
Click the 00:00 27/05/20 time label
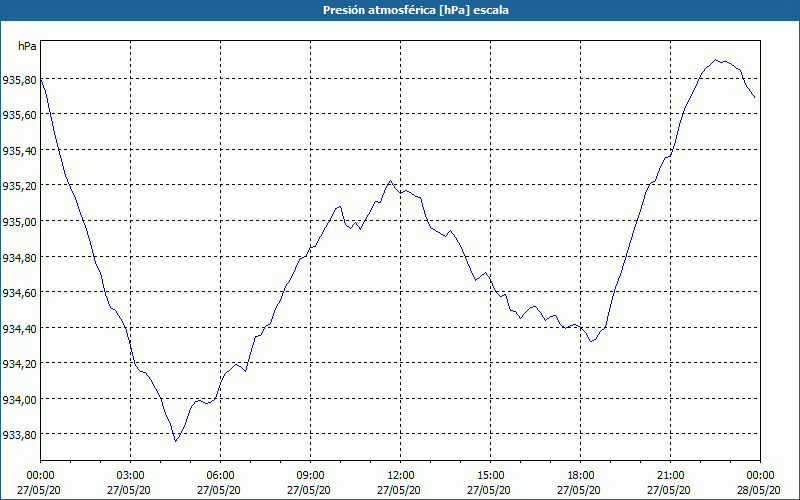(39, 483)
